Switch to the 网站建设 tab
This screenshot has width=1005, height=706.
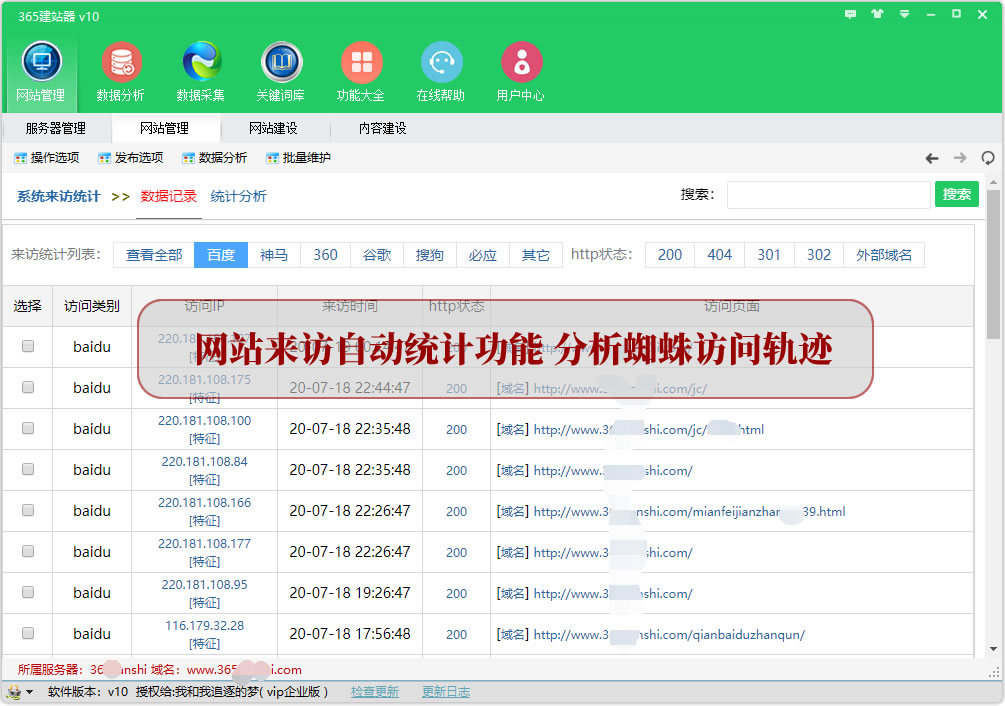274,128
